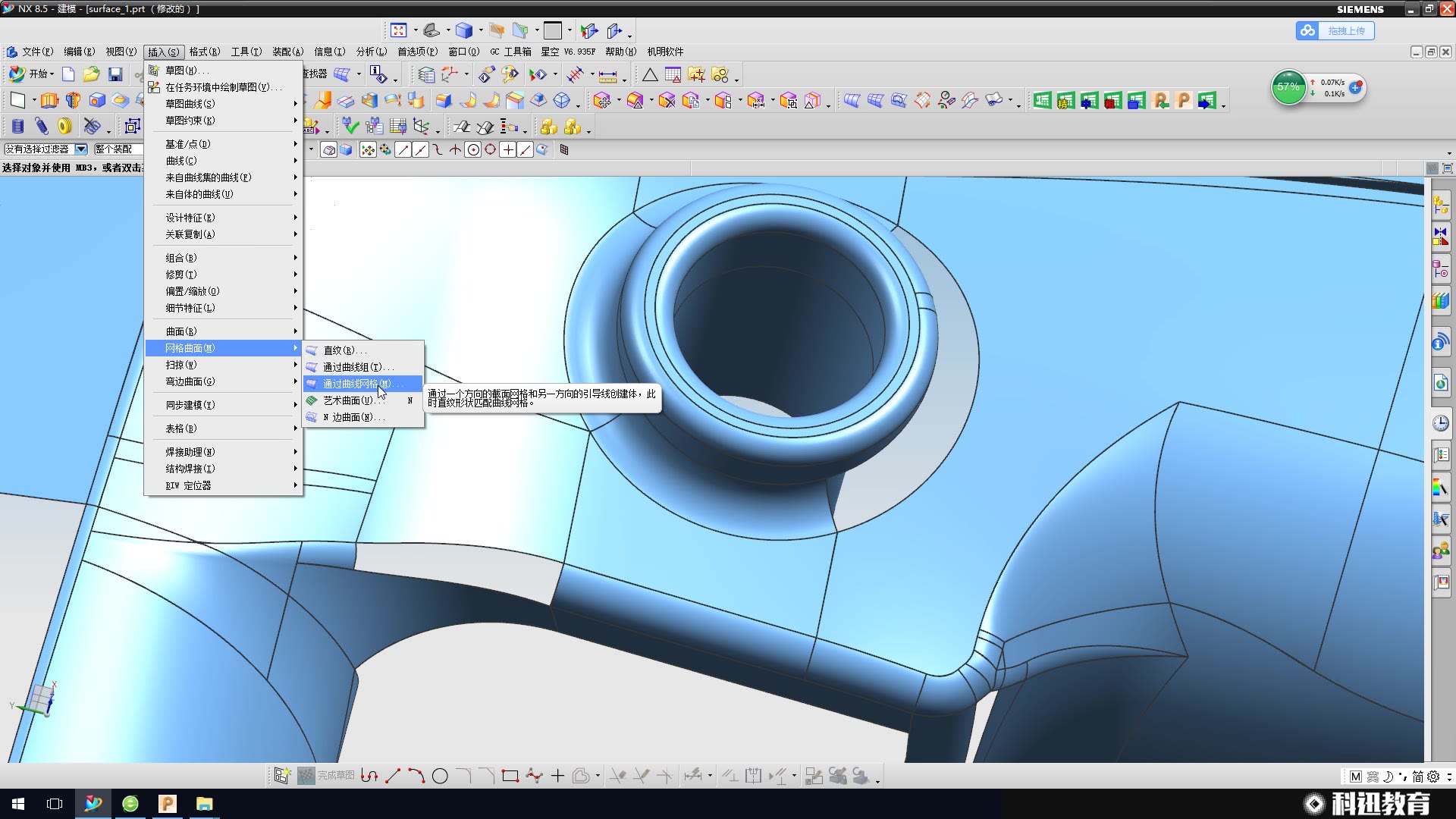Select the Circle sketch tool
Viewport: 1456px width, 819px height.
[x=440, y=776]
